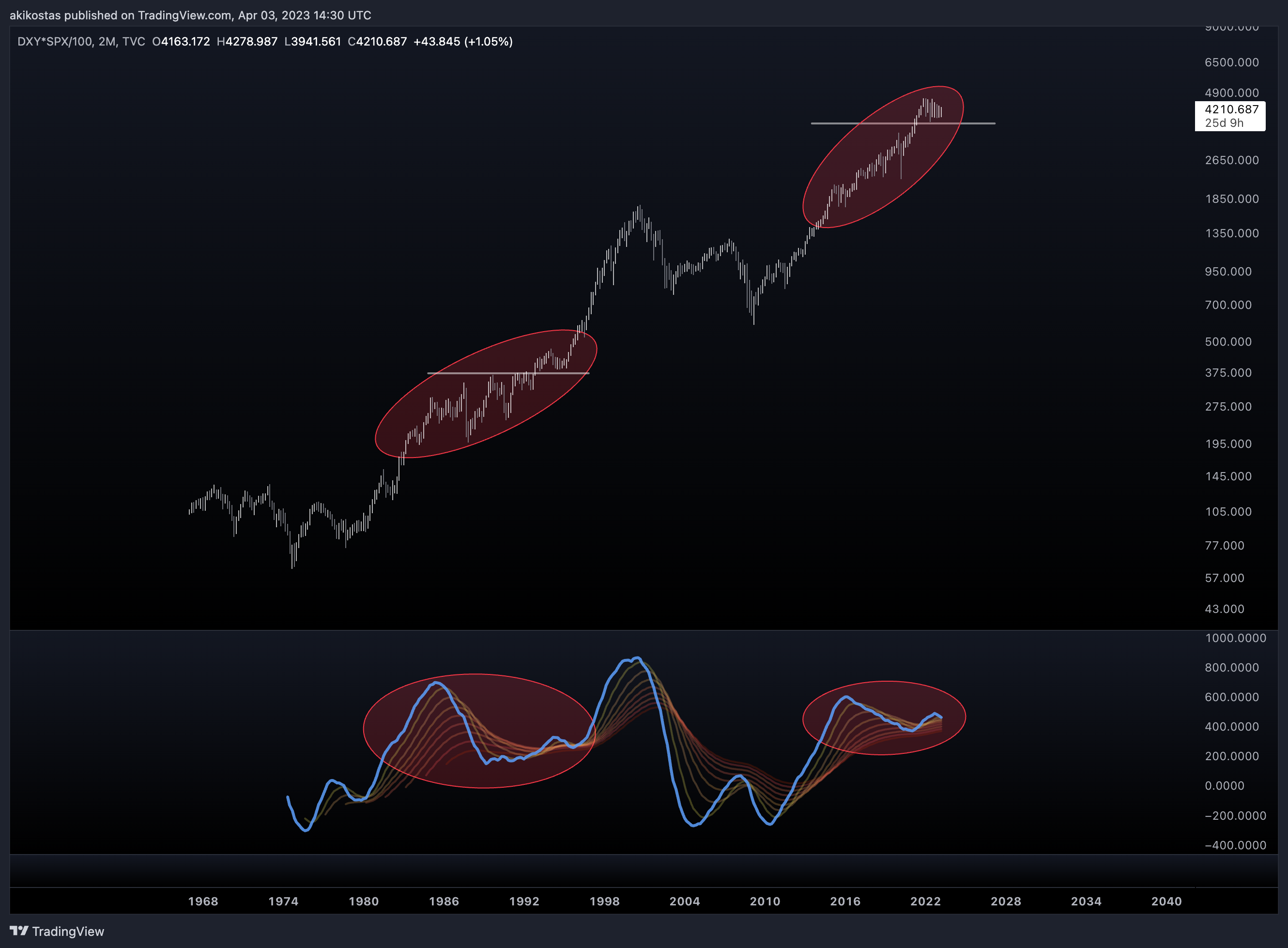Click the 6500.000 price scale label
The width and height of the screenshot is (1288, 948).
pos(1232,62)
